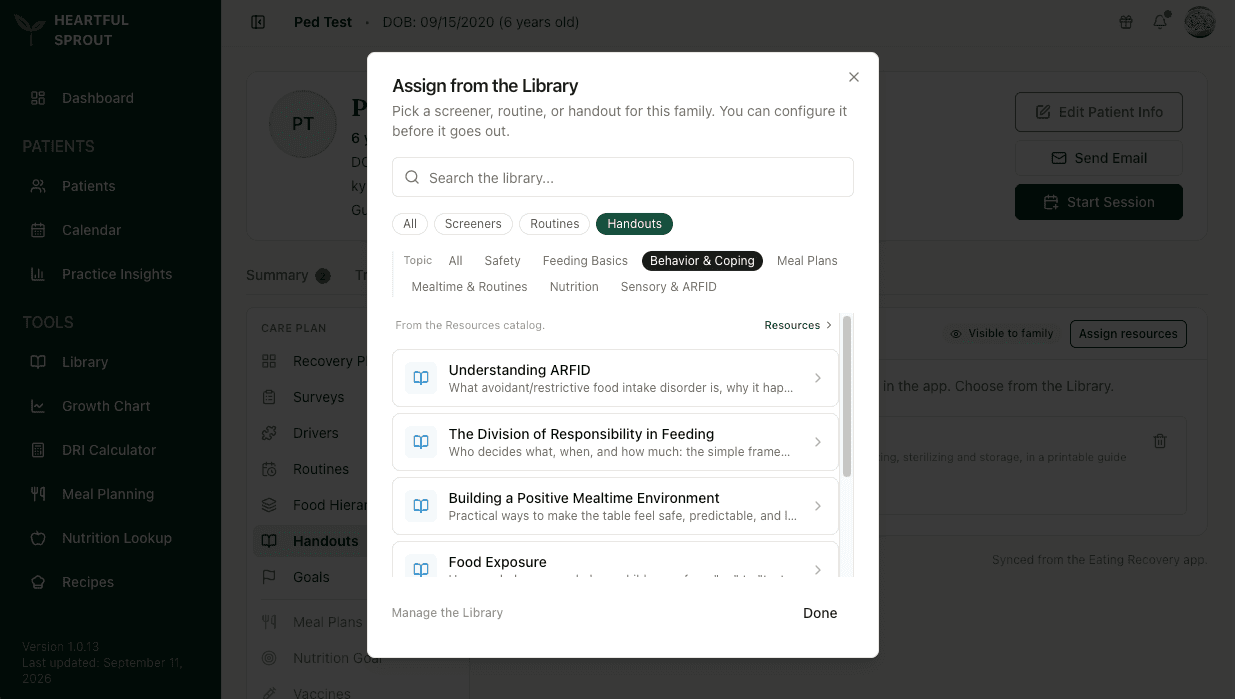Open the gift icon in top bar

tap(1126, 22)
